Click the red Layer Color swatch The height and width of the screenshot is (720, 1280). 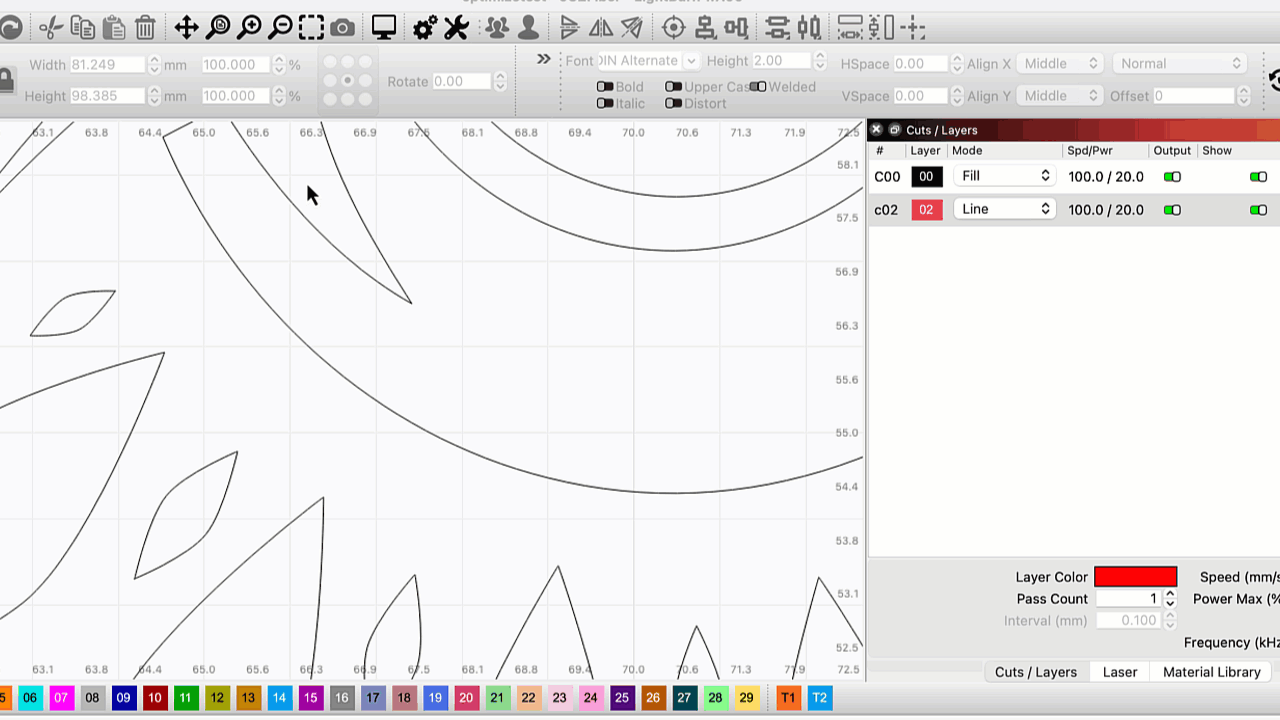click(1135, 577)
